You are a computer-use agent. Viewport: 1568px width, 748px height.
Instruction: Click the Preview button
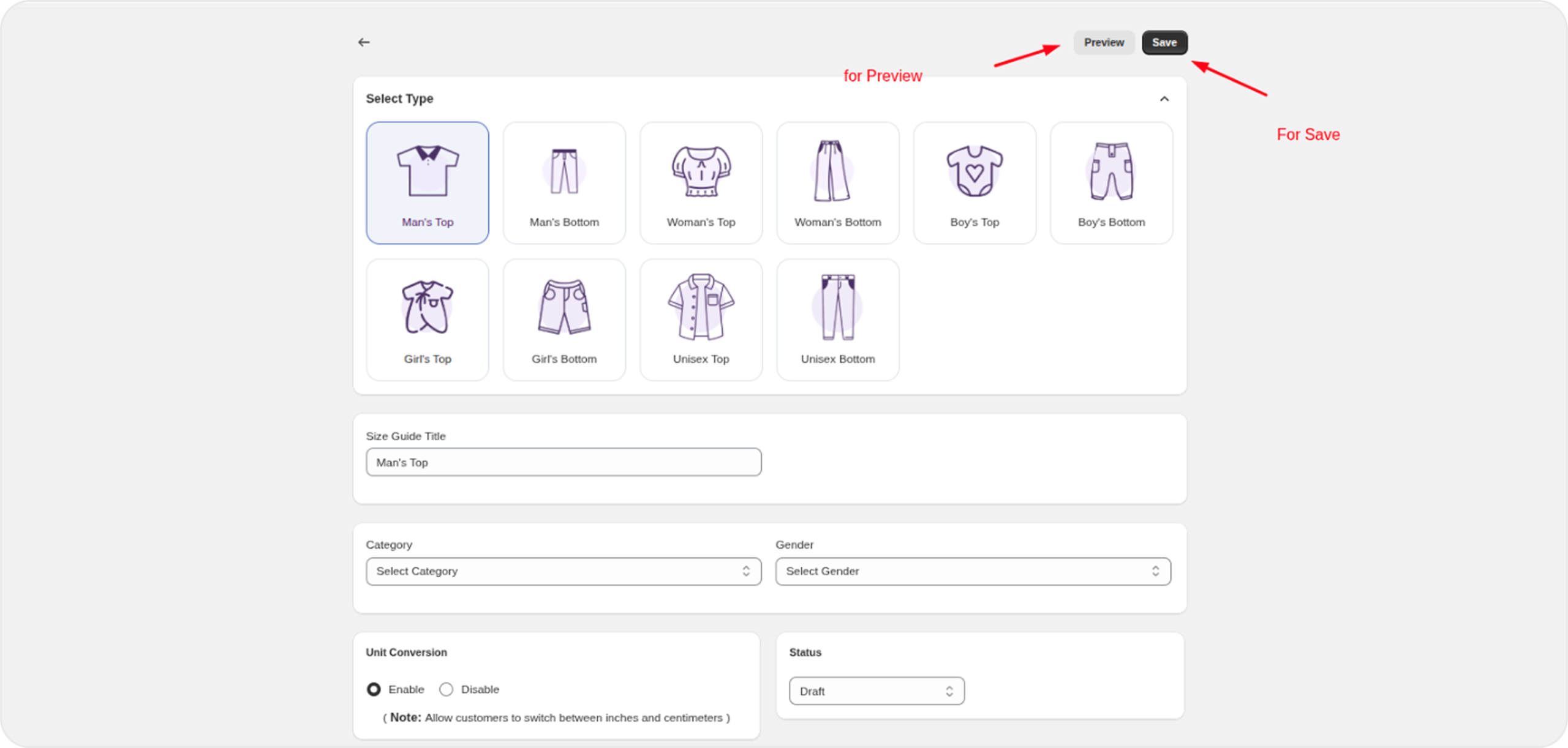click(x=1104, y=42)
